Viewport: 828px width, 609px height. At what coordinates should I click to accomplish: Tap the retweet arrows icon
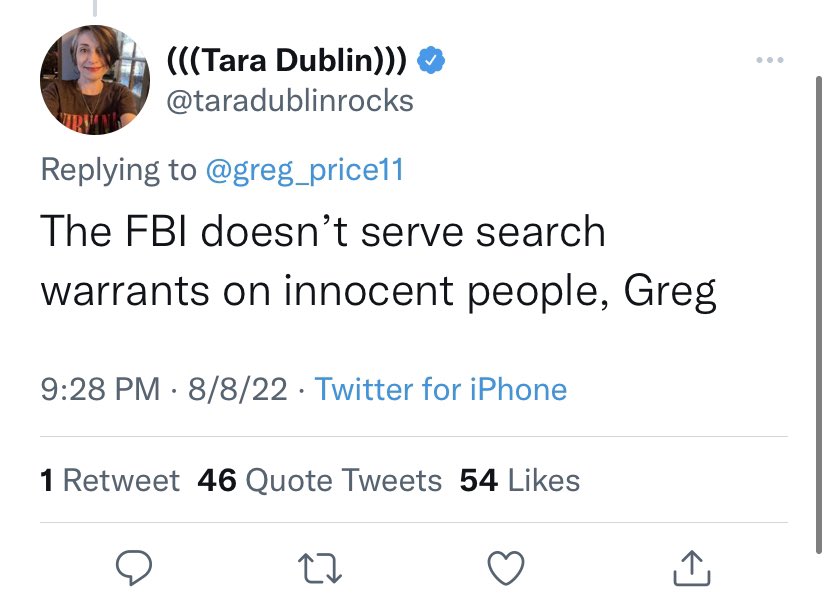pyautogui.click(x=318, y=568)
